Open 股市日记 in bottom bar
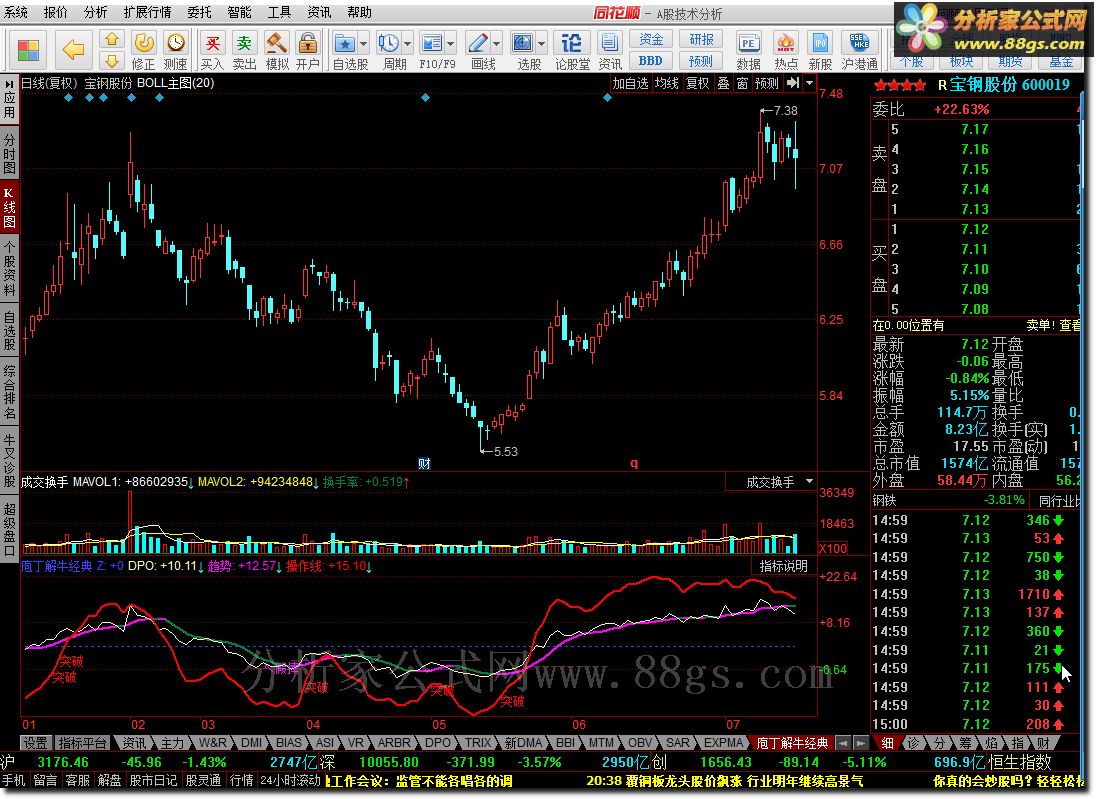The height and width of the screenshot is (799, 1096). coord(153,780)
